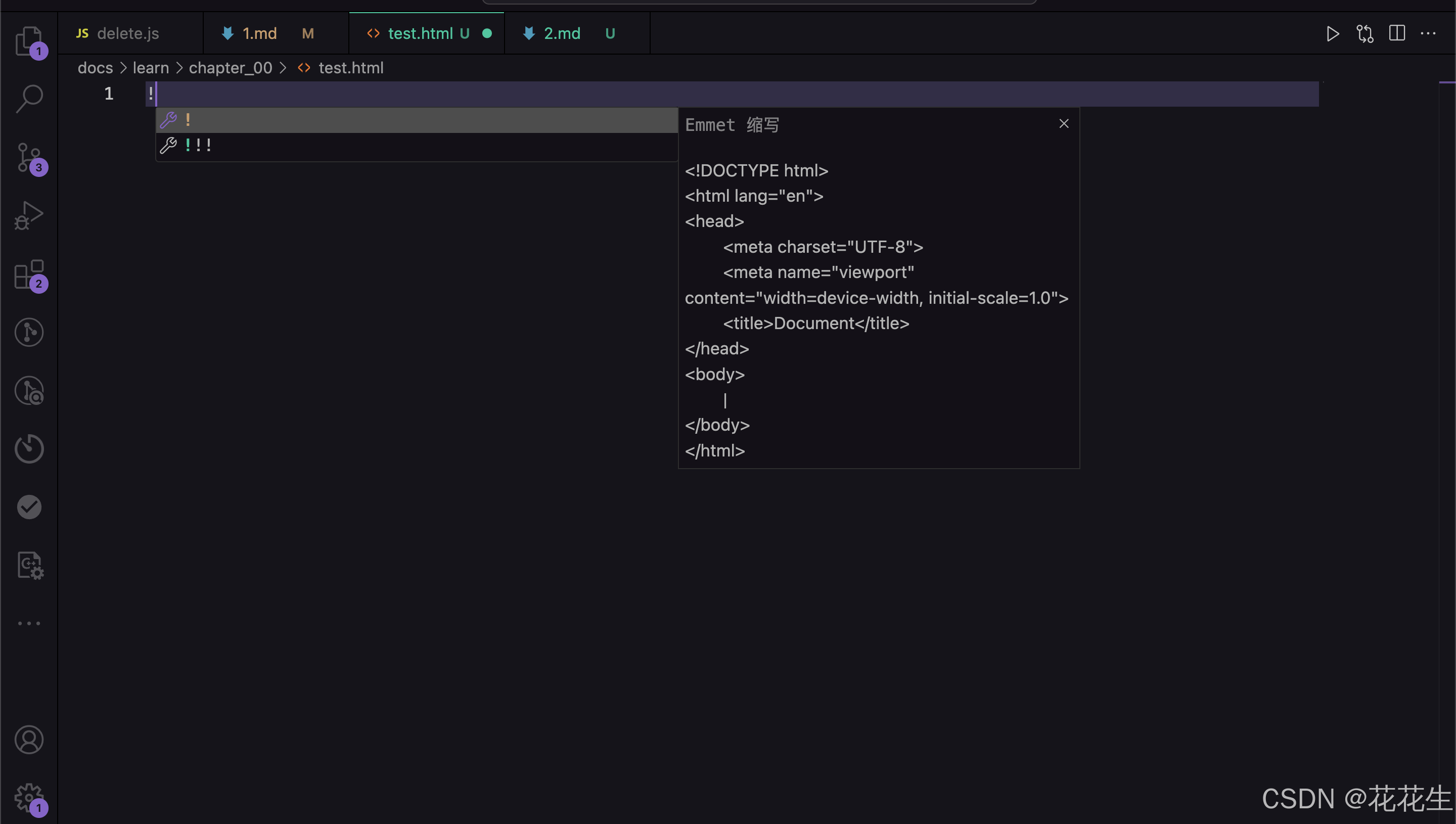Click the docs breadcrumb item
1456x824 pixels.
pyautogui.click(x=95, y=68)
